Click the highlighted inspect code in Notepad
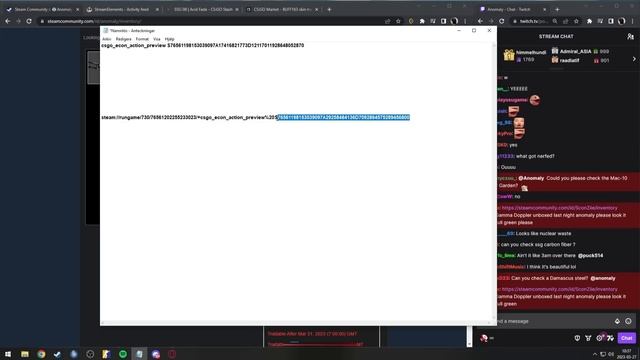 click(x=343, y=118)
